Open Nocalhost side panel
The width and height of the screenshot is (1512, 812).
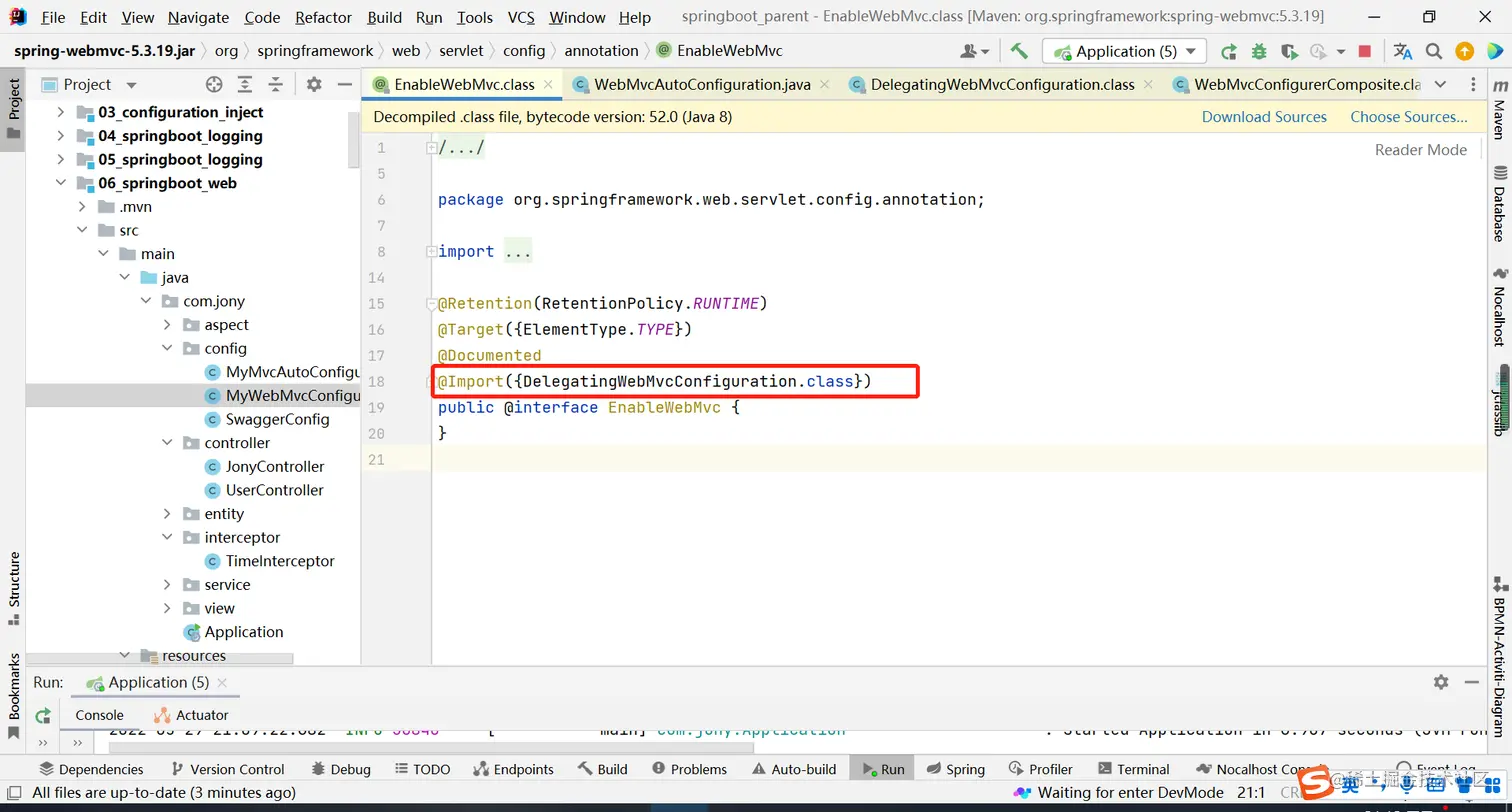tap(1499, 308)
